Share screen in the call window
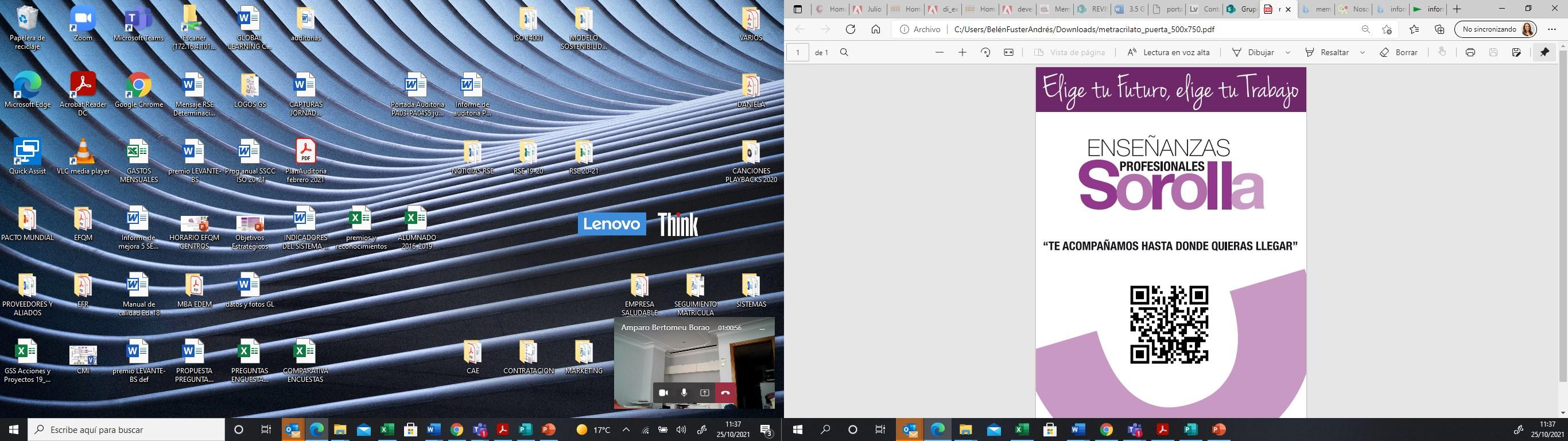1568x441 pixels. [x=705, y=393]
